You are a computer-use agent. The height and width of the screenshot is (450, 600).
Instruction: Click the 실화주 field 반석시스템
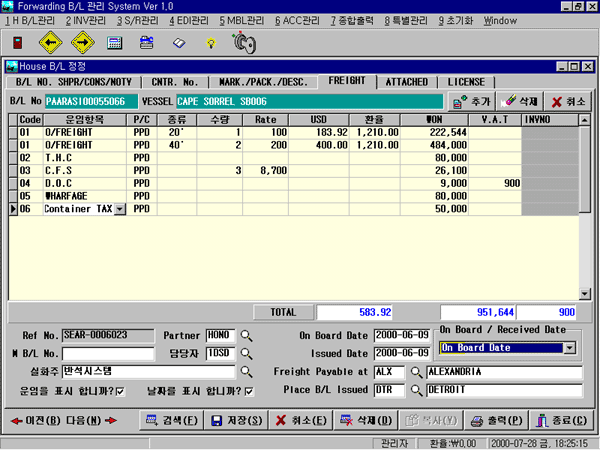[148, 372]
